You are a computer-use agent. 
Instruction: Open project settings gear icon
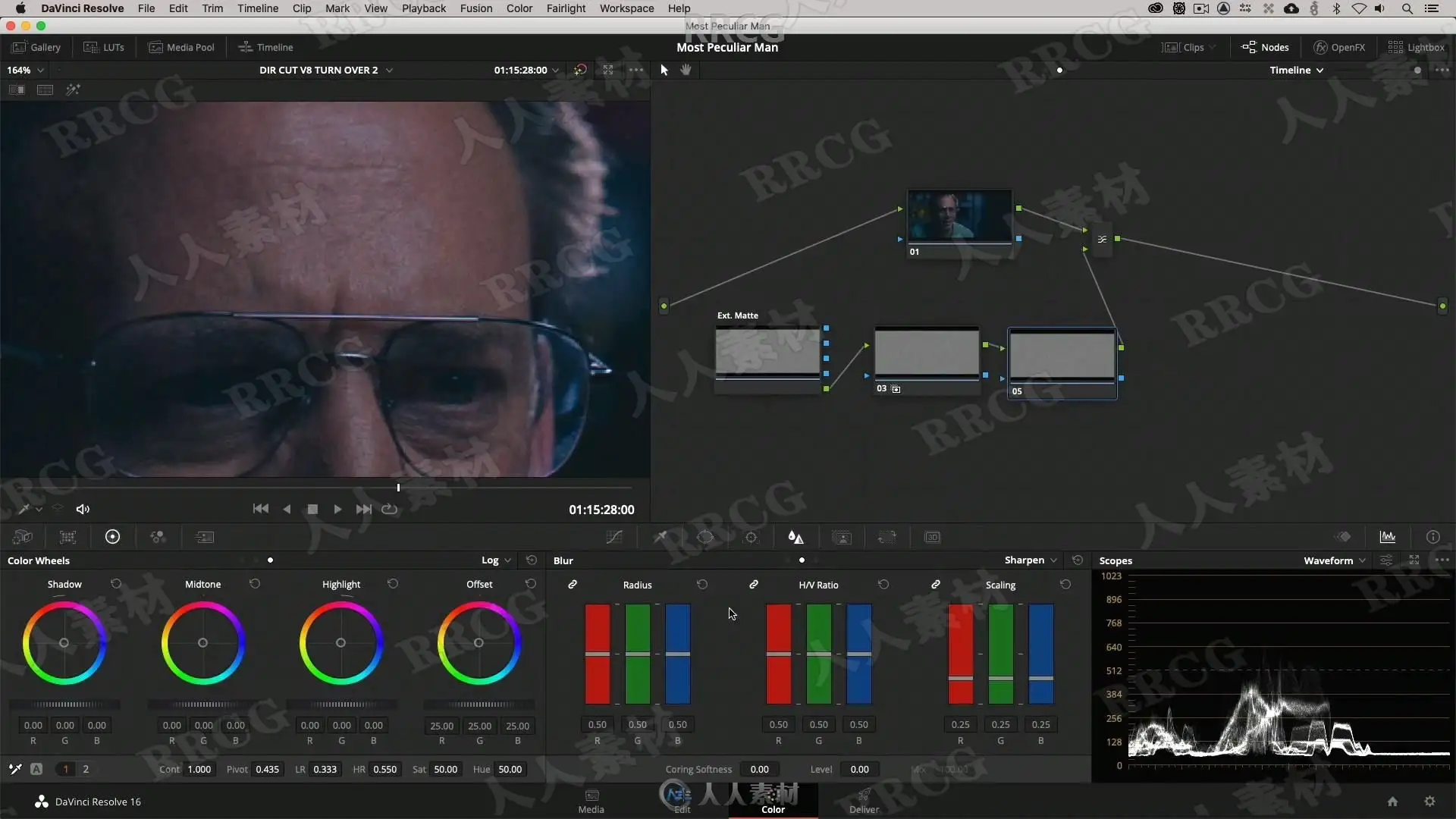[x=1429, y=802]
